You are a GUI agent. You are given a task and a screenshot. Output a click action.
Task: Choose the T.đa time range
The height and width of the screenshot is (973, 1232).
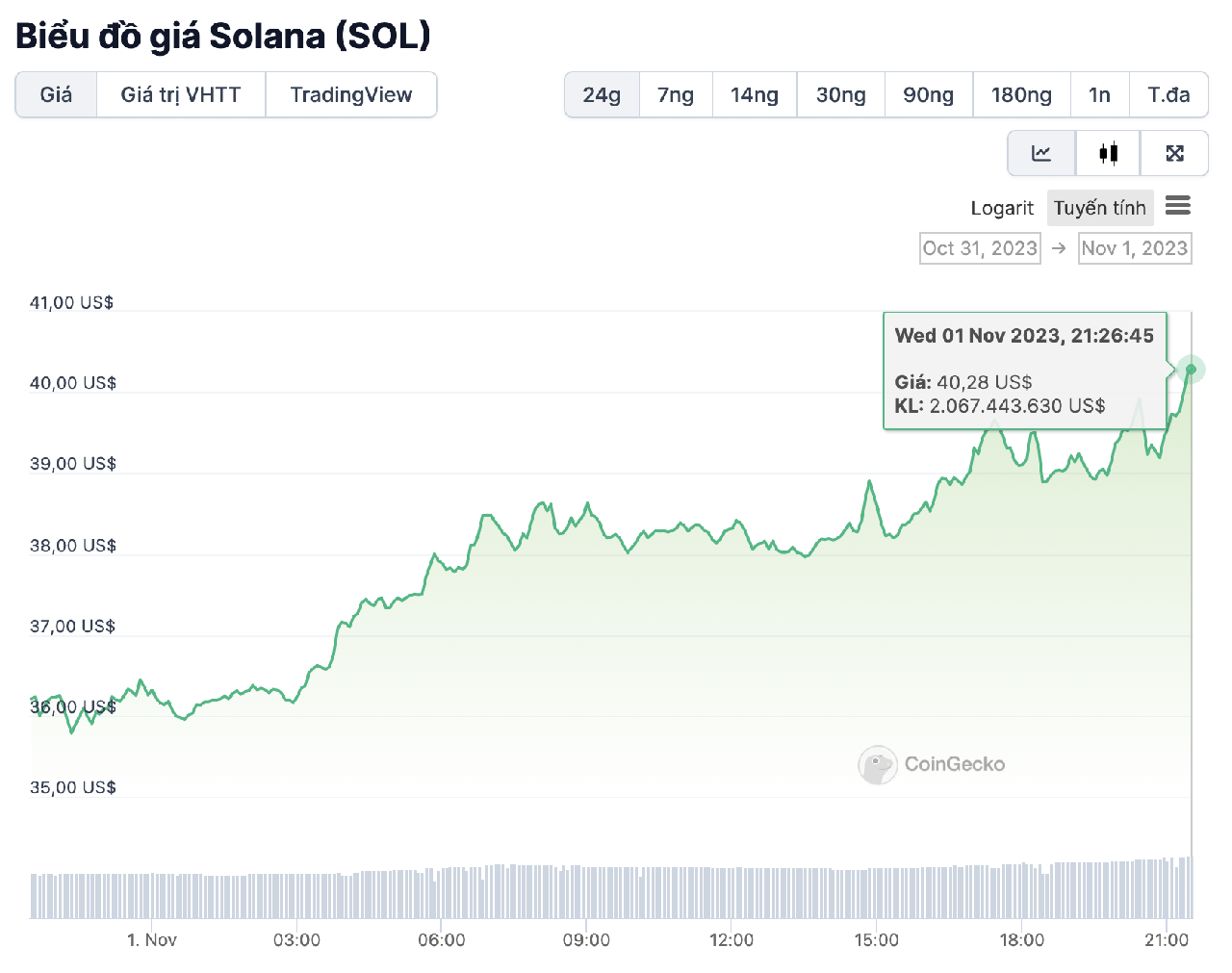[1168, 94]
